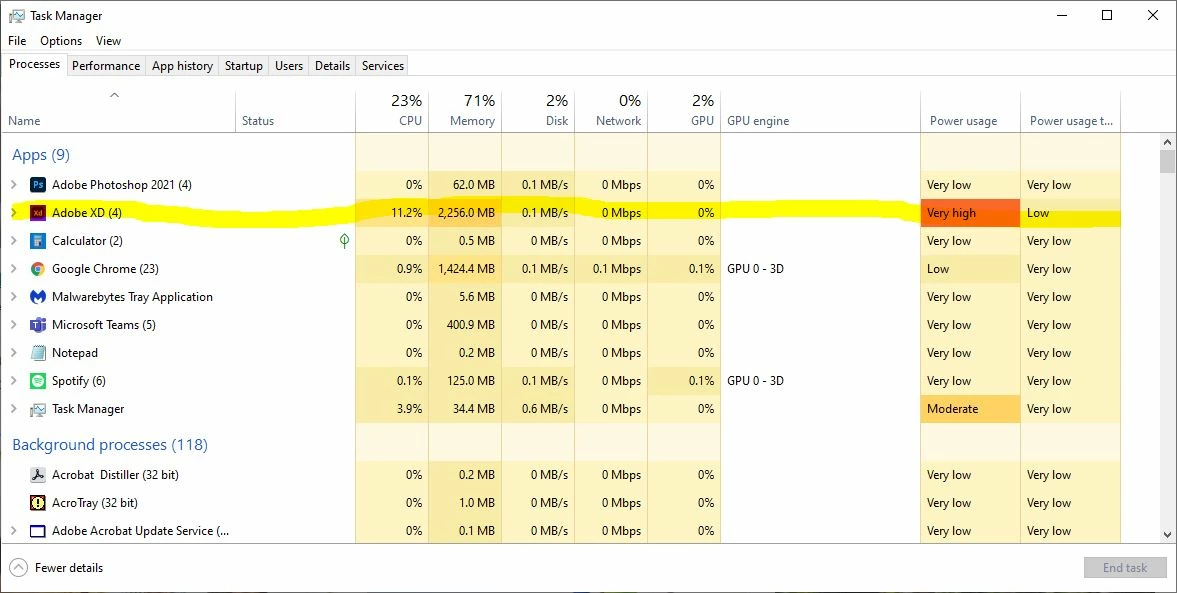Open the Options menu
The height and width of the screenshot is (593, 1177).
point(61,41)
